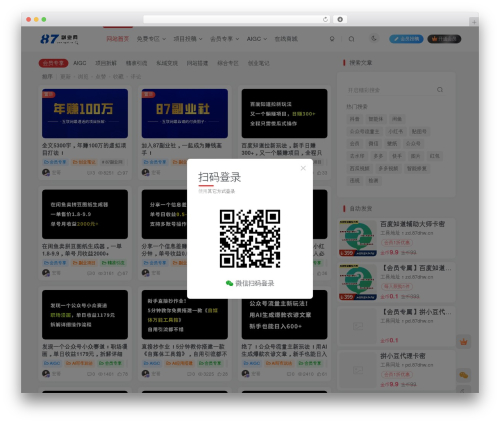Toggle dark mode with the moon icon
Viewport: 500px width, 423px height.
374,39
